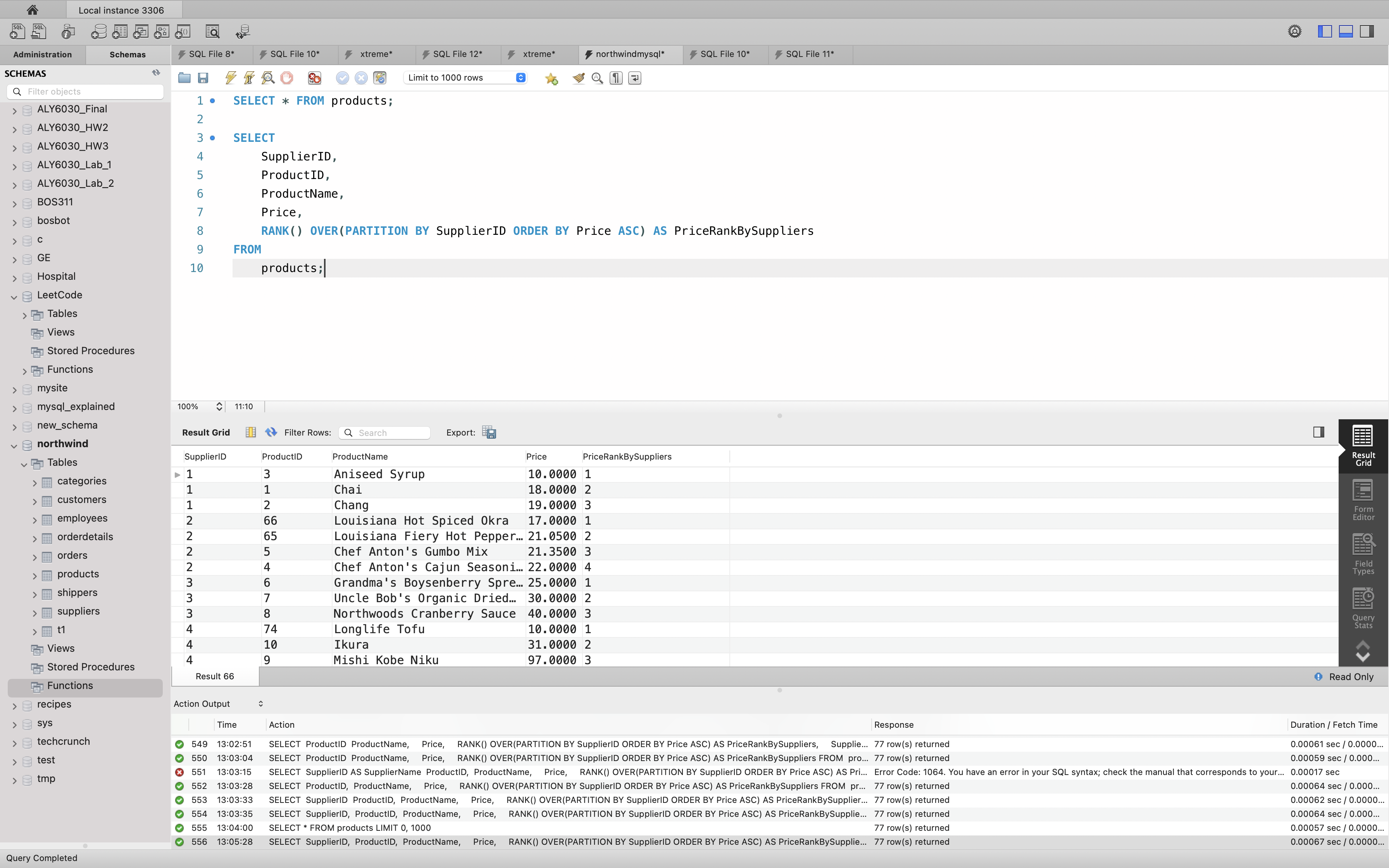Click the Export recordset icon

(x=489, y=432)
